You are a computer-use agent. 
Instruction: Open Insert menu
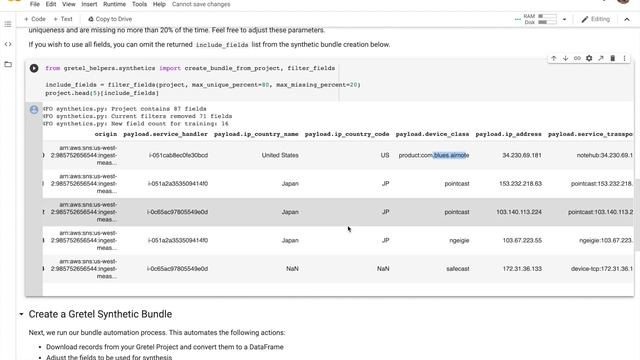pyautogui.click(x=89, y=4)
